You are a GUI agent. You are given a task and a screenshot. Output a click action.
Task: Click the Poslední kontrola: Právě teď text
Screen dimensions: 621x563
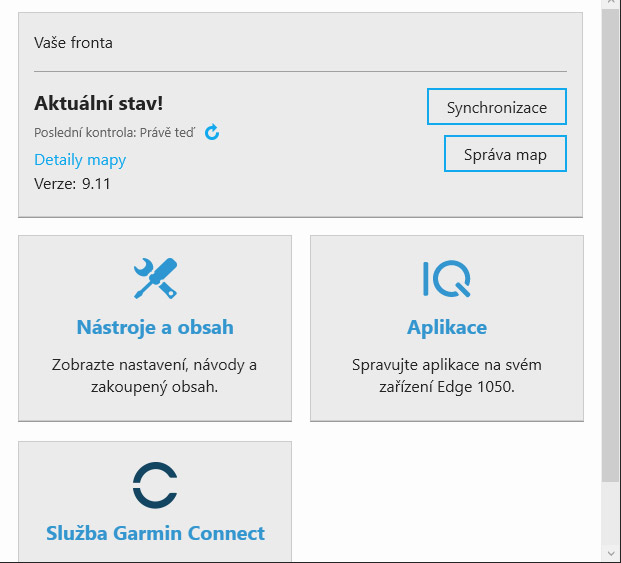coord(114,133)
